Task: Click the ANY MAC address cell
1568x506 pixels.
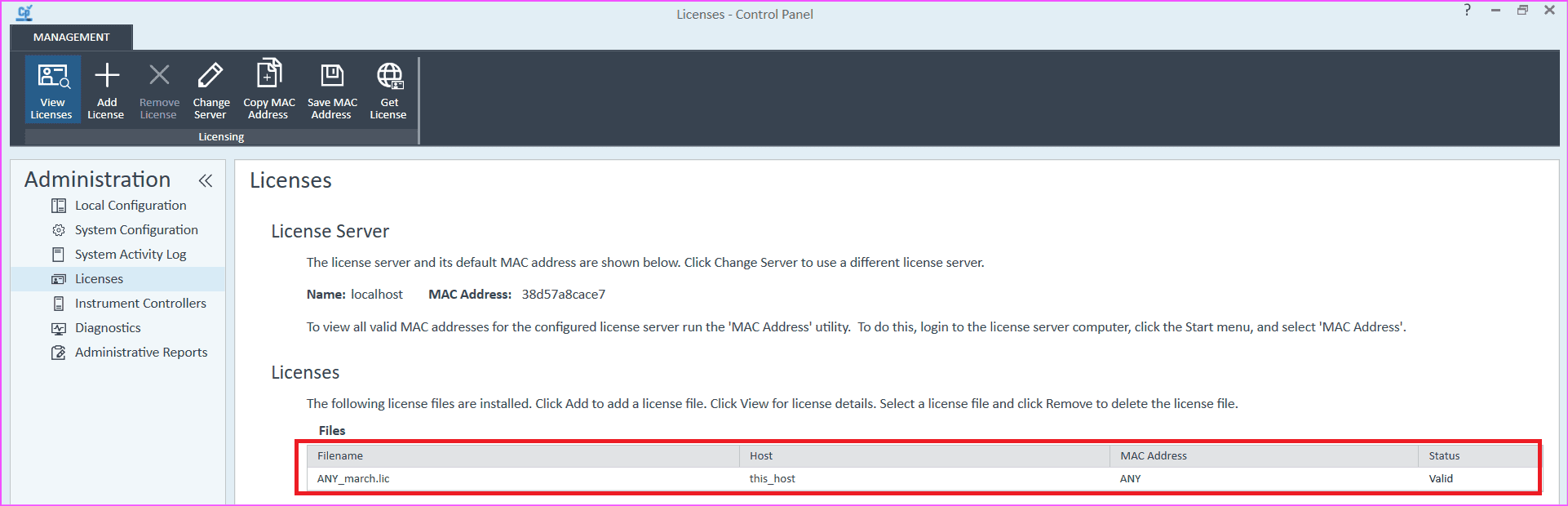Action: pyautogui.click(x=1130, y=478)
